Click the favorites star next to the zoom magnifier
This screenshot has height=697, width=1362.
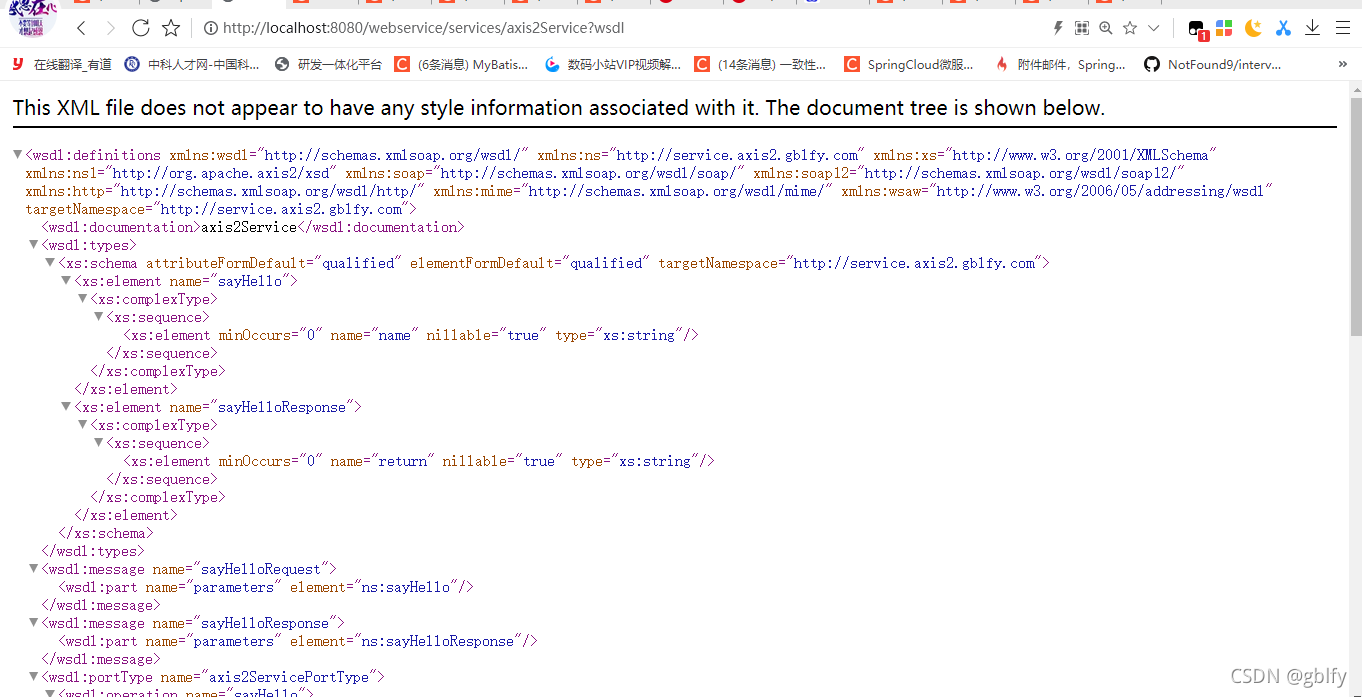pyautogui.click(x=1130, y=28)
